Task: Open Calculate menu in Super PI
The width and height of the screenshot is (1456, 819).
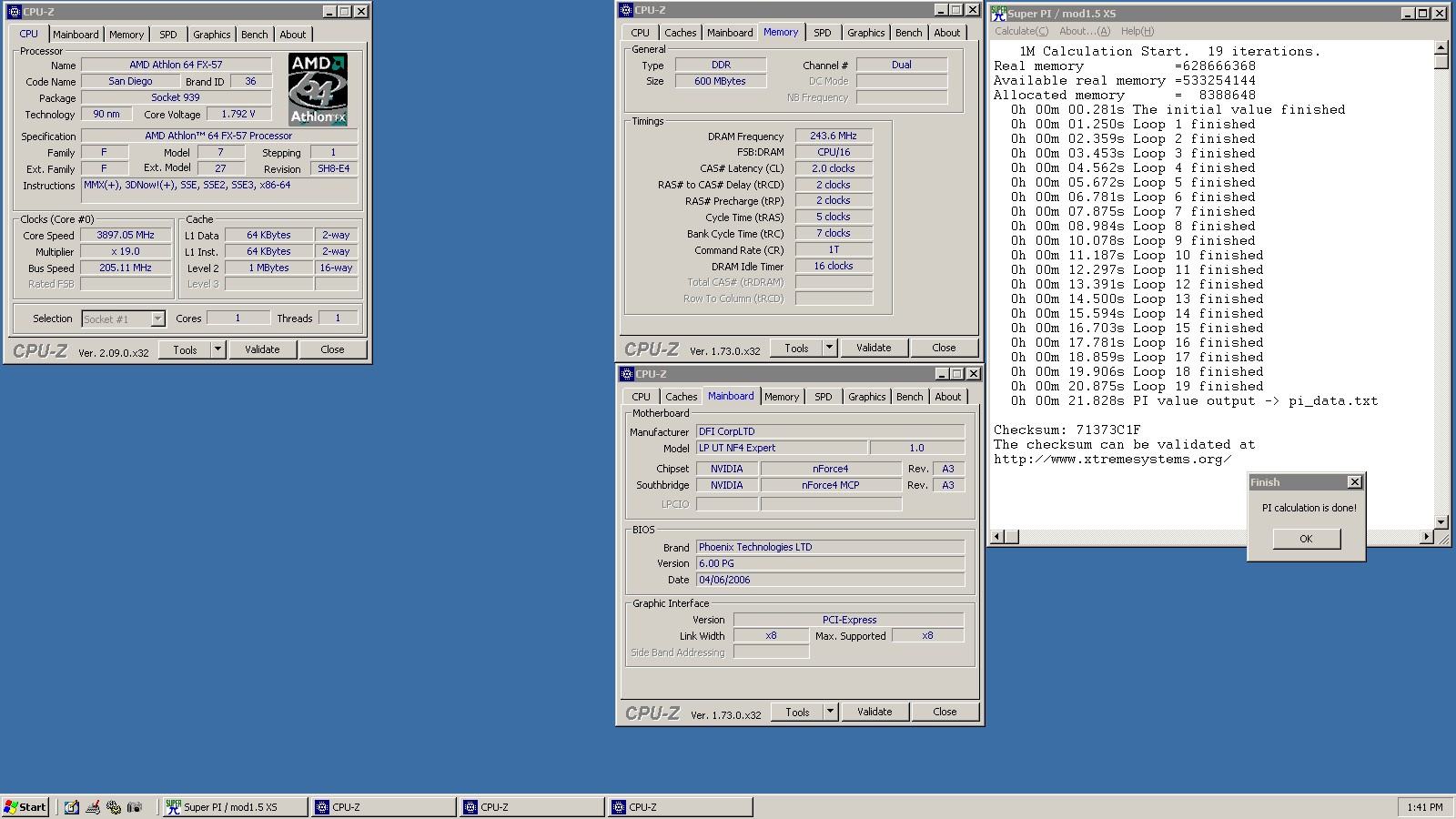Action: tap(1021, 31)
